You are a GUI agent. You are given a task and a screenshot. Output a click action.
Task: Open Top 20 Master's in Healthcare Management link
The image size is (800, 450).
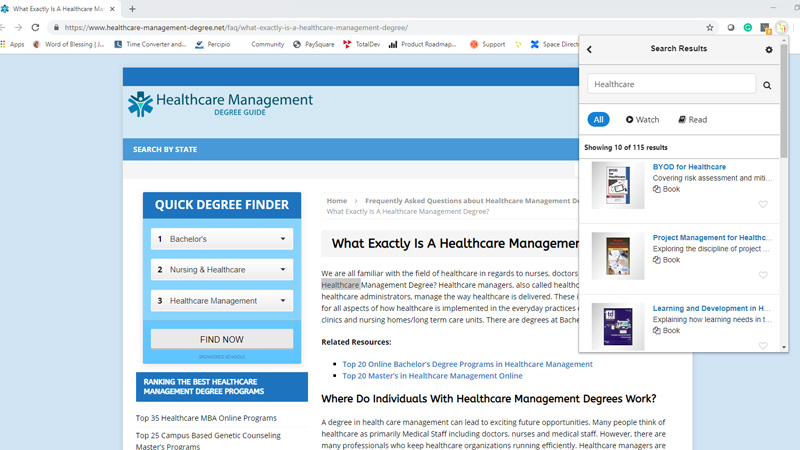coord(432,376)
